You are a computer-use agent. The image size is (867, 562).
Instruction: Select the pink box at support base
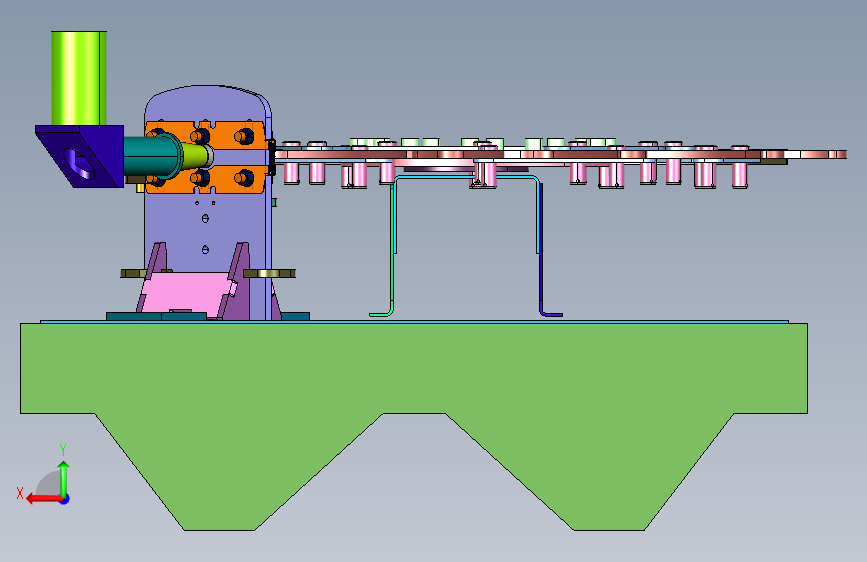pyautogui.click(x=187, y=292)
